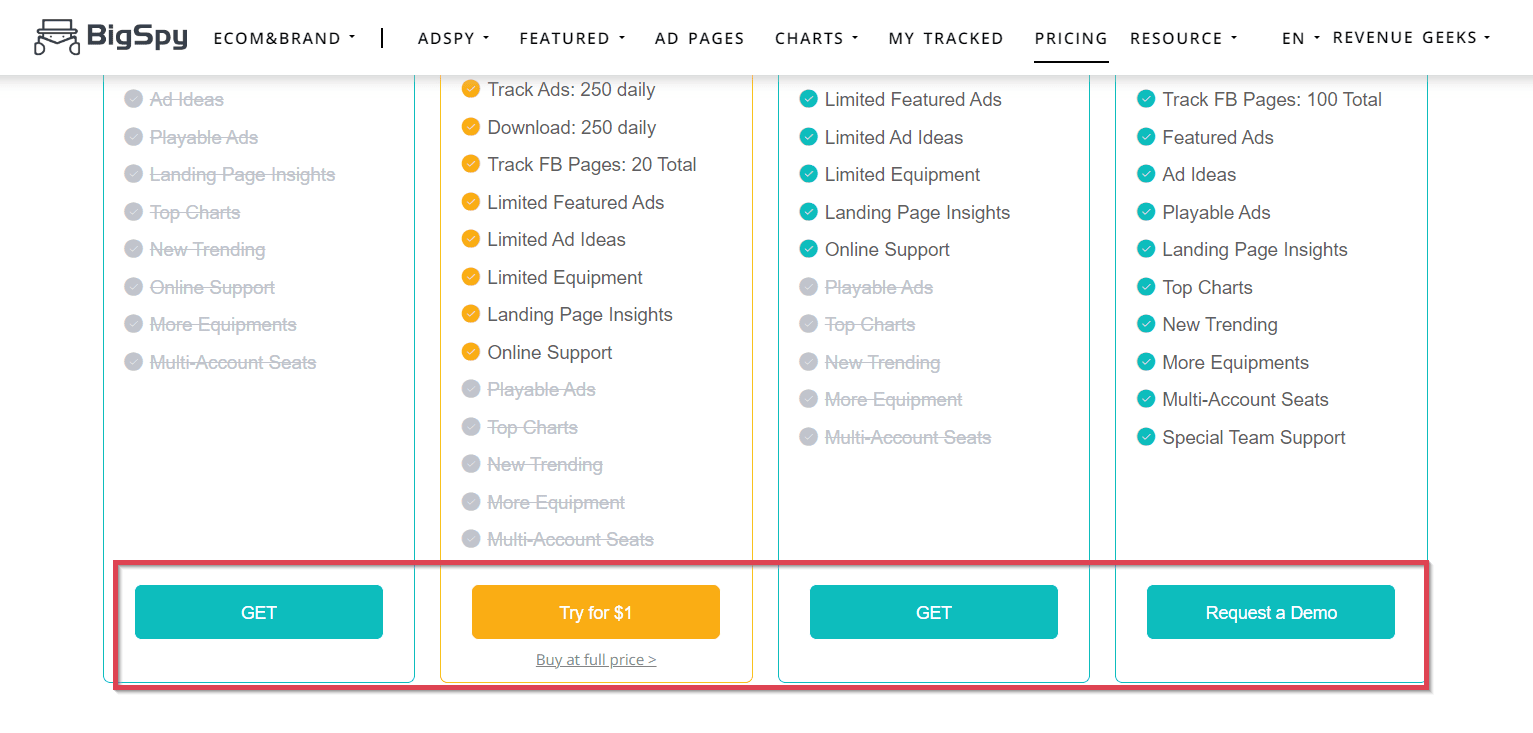Click the check icon beside Special Team Support
Viewport: 1533px width, 733px height.
(1146, 437)
